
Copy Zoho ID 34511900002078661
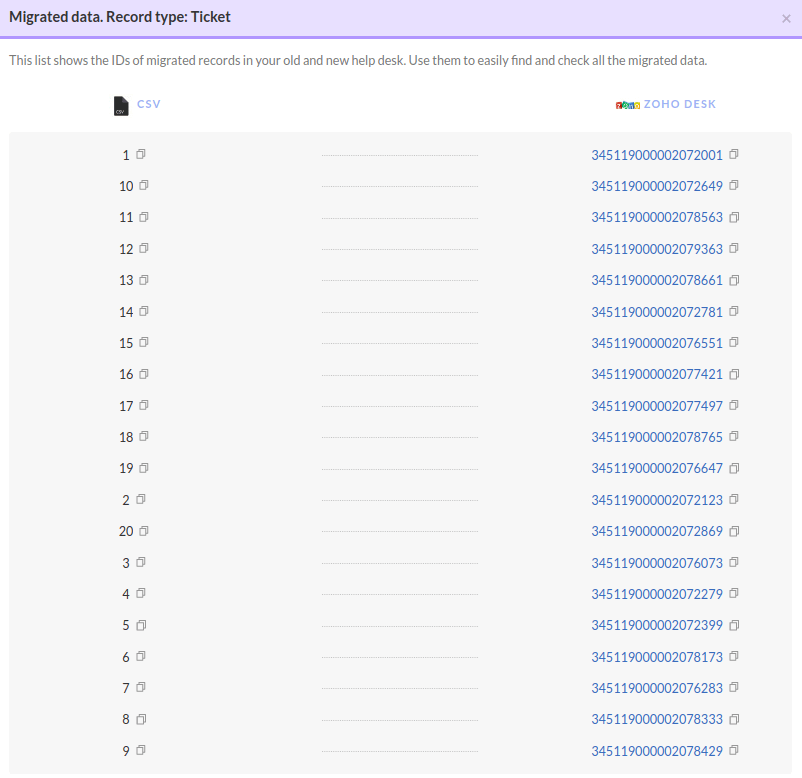734,280
